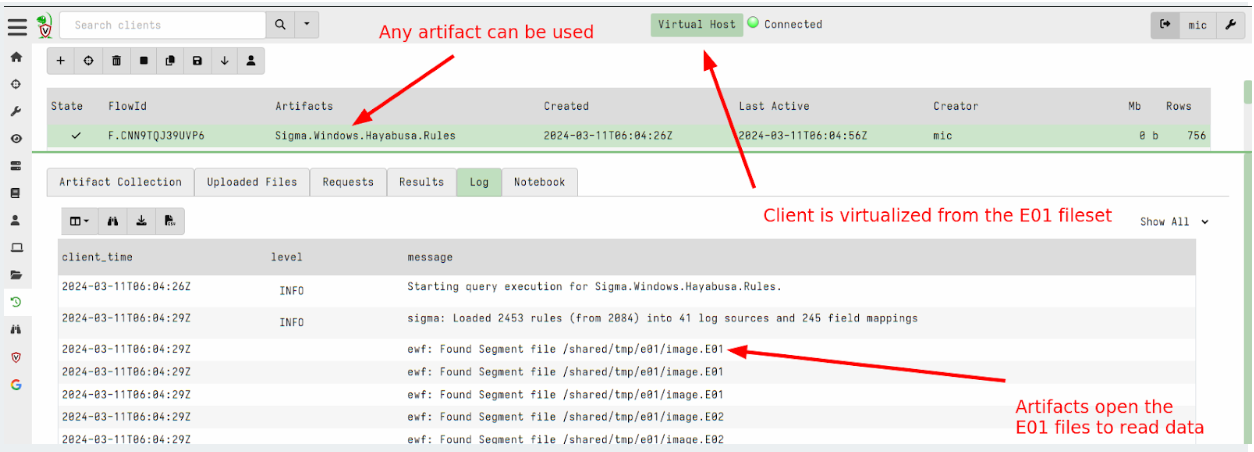Screen dimensions: 1254x452
Task: Click the stop square icon in collections toolbar
Action: point(143,61)
